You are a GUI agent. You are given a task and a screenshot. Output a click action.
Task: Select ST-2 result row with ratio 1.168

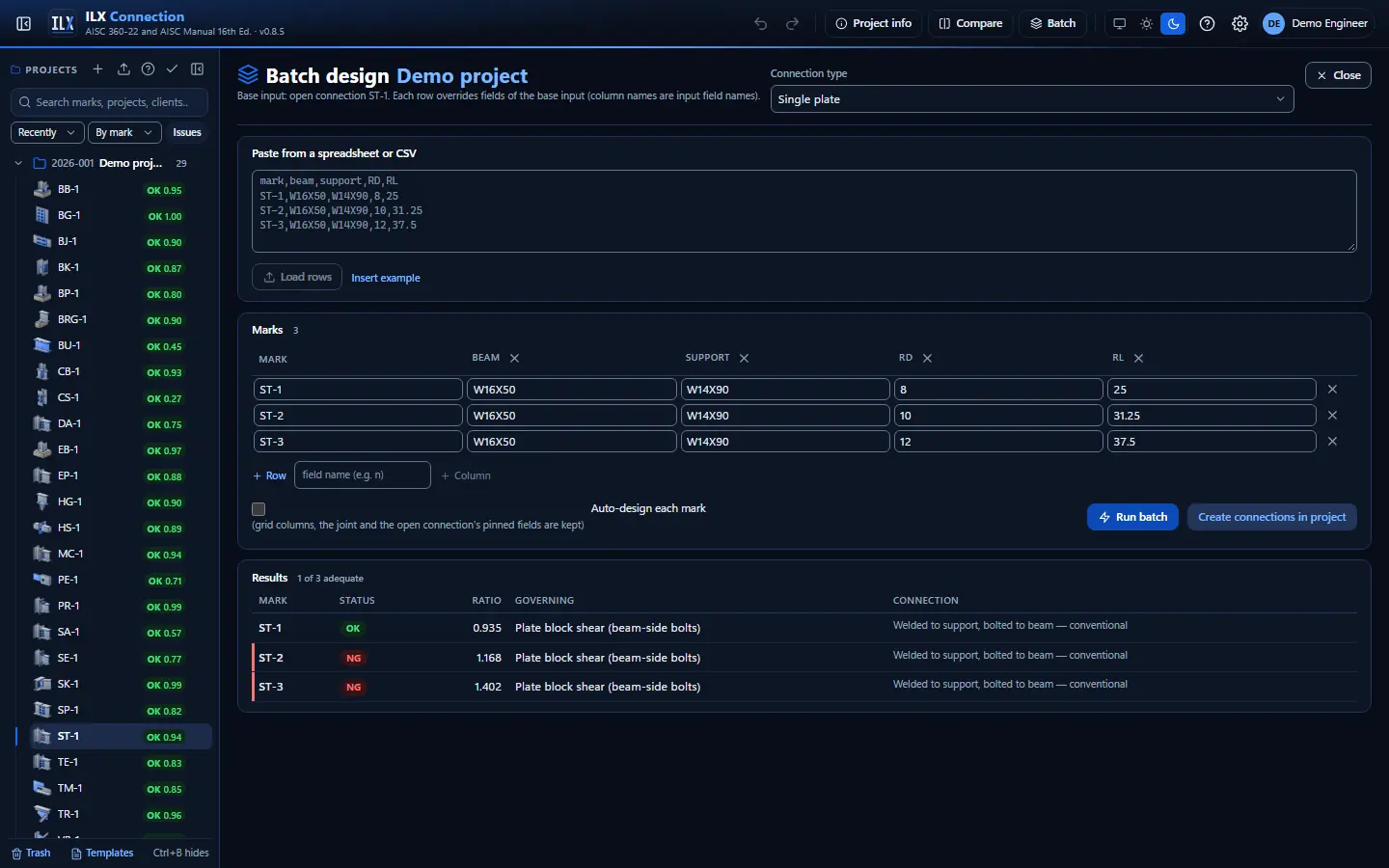[x=804, y=658]
